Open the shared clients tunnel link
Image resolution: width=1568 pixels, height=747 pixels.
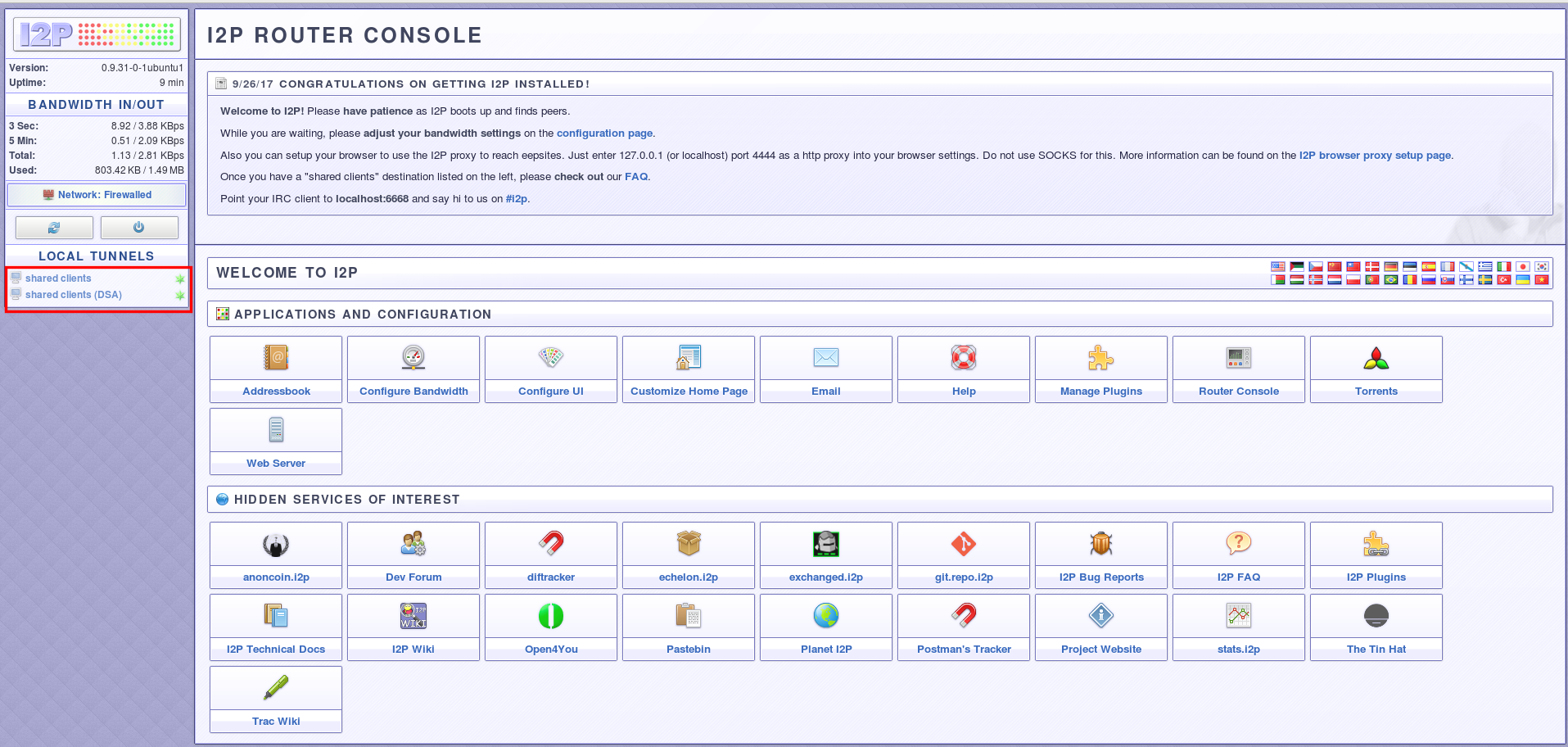pyautogui.click(x=58, y=278)
